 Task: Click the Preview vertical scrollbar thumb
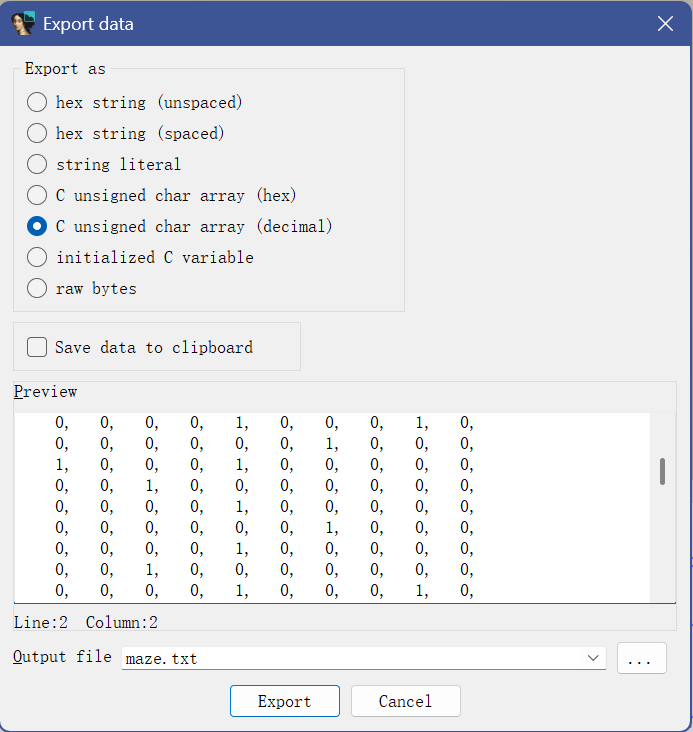tap(662, 471)
